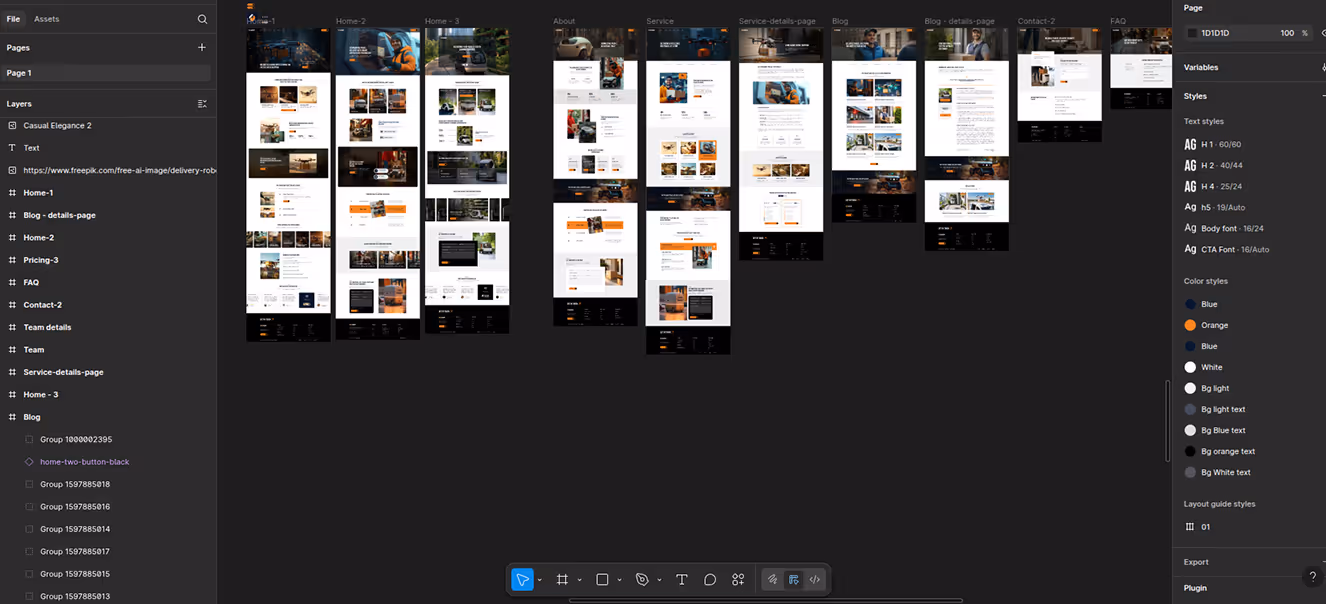Click the search icon in the left sidebar
Screen dimensions: 1326x604
click(202, 18)
